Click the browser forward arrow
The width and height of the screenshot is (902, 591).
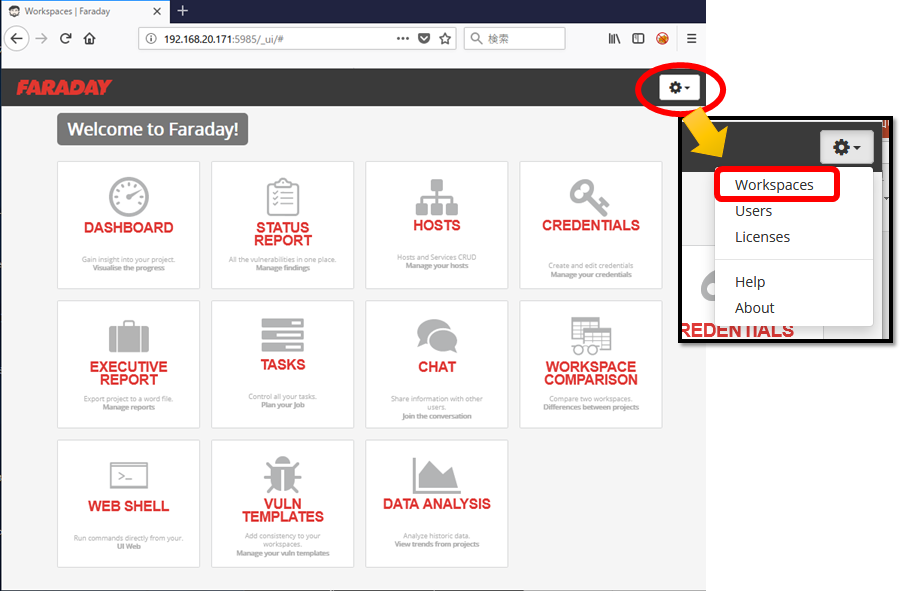click(x=41, y=39)
